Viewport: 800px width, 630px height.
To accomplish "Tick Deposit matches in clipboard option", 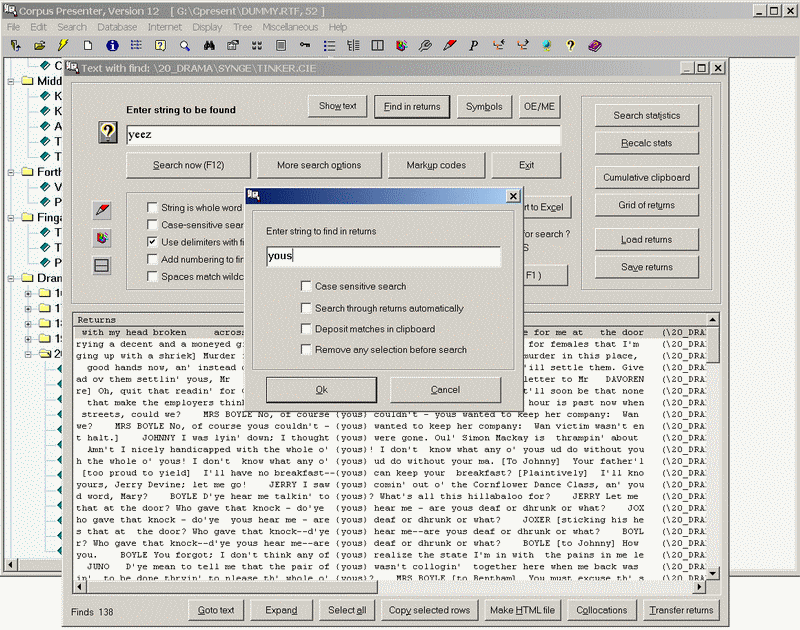I will point(307,329).
